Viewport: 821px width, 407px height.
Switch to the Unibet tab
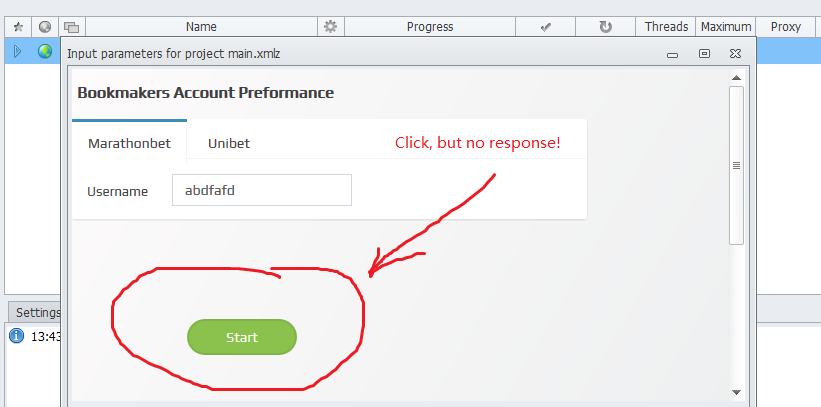pyautogui.click(x=229, y=144)
